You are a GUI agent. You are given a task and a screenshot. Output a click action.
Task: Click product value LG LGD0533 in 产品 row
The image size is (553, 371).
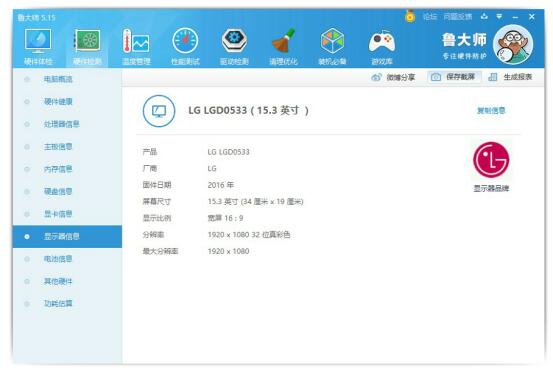(228, 152)
